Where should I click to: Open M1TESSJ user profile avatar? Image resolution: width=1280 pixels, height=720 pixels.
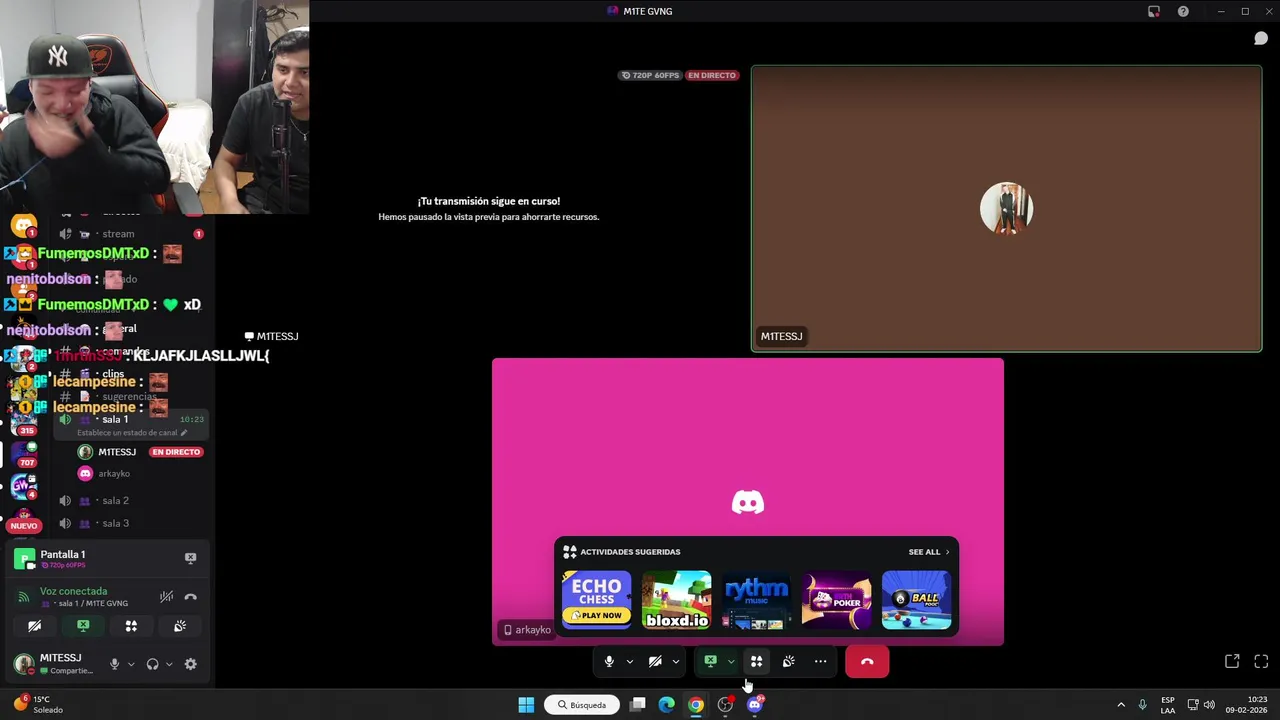(x=22, y=664)
